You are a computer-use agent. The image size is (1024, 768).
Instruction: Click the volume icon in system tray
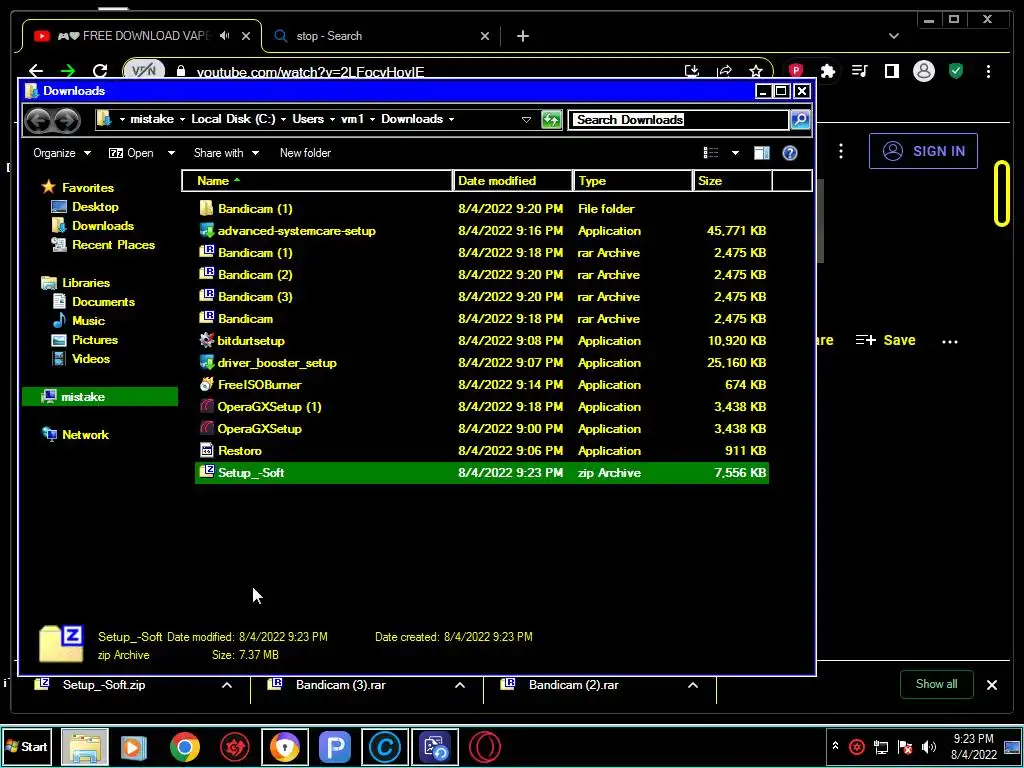[x=929, y=747]
